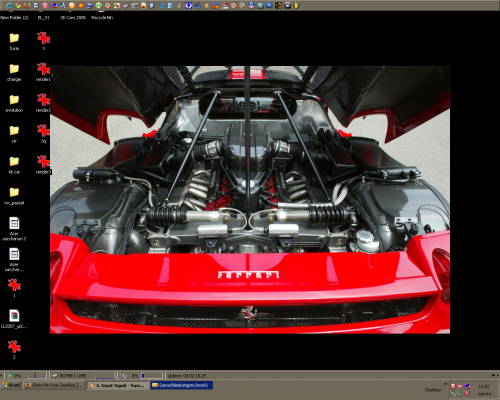Select the topmost folder in the left column

tap(14, 38)
